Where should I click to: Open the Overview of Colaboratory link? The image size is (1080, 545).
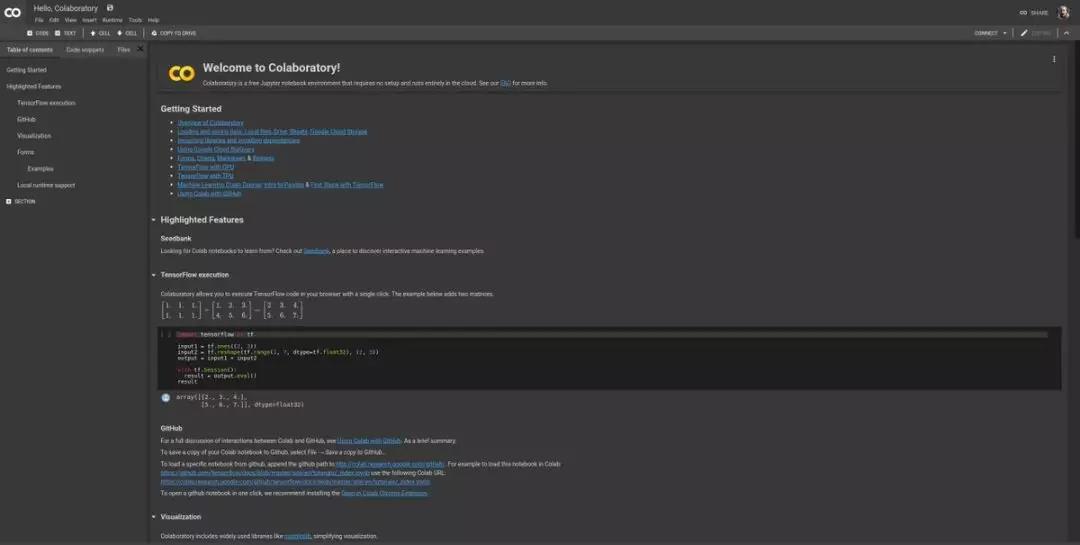(210, 123)
